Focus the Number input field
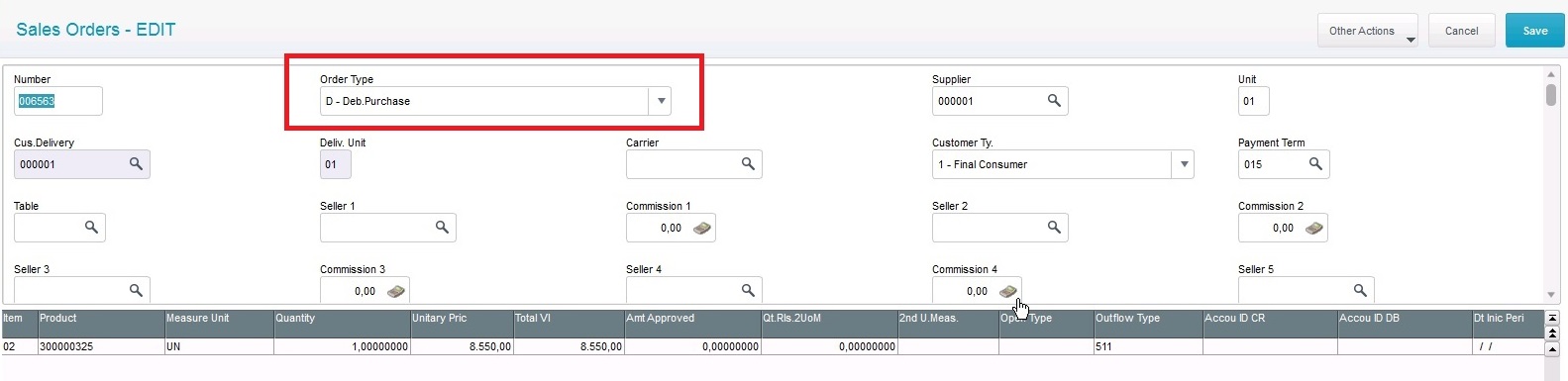Viewport: 1568px width, 381px height. coord(58,101)
